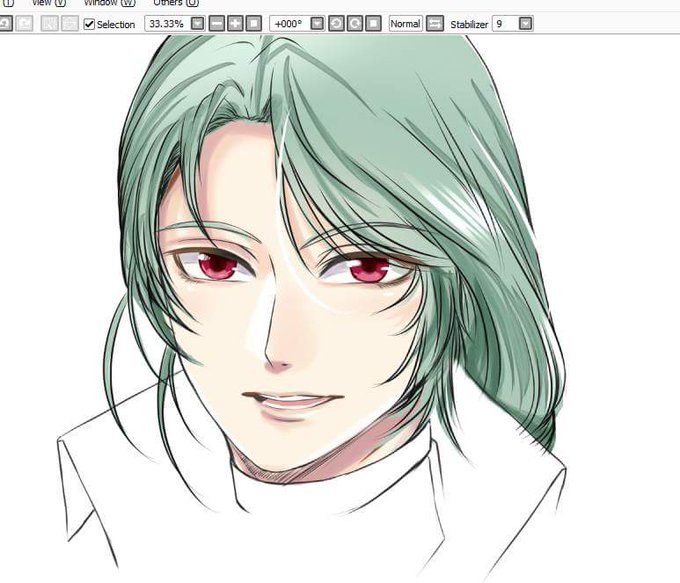Open the zoom percentage dropdown arrow
The width and height of the screenshot is (680, 583).
[x=198, y=23]
